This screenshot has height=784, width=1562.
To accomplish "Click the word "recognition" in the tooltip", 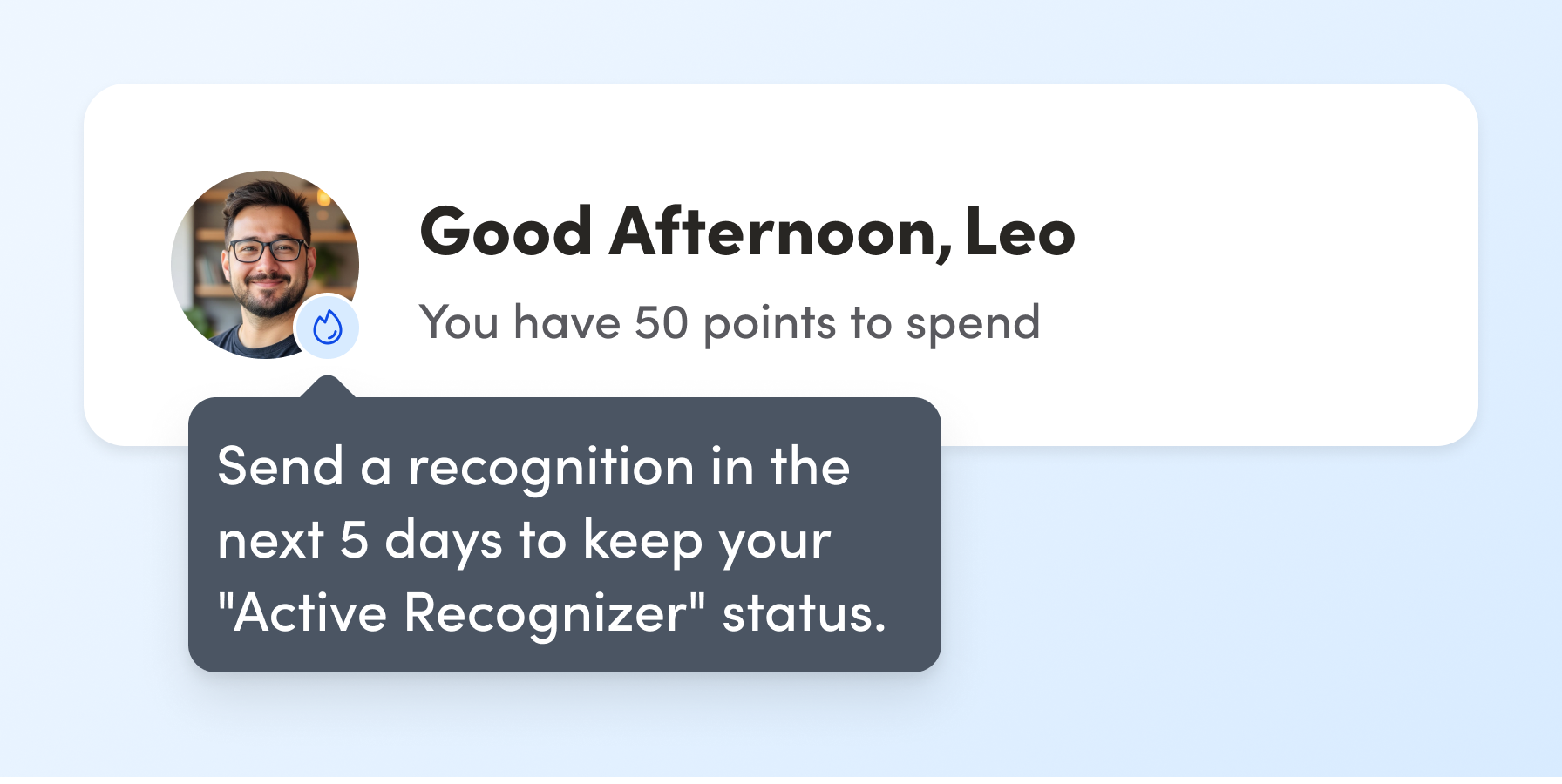I will [x=551, y=468].
